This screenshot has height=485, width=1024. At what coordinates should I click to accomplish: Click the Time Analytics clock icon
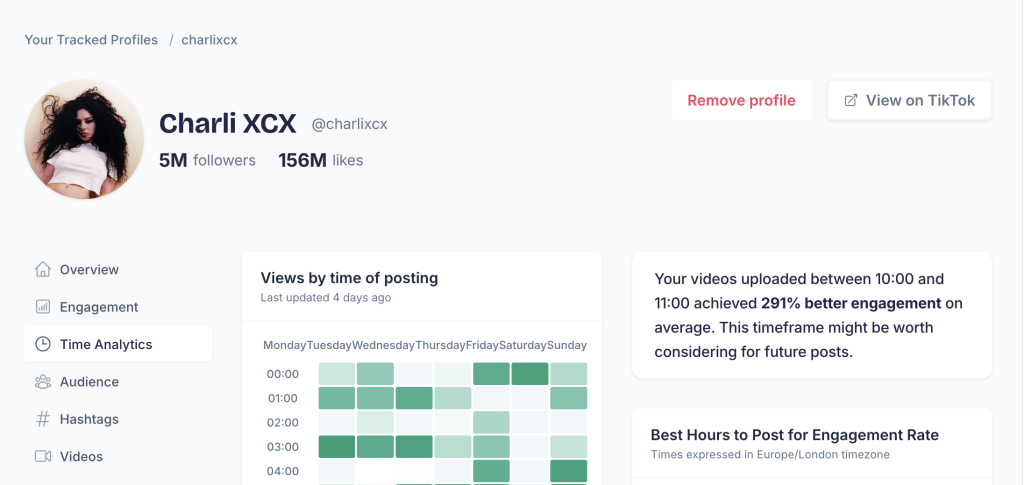click(43, 344)
